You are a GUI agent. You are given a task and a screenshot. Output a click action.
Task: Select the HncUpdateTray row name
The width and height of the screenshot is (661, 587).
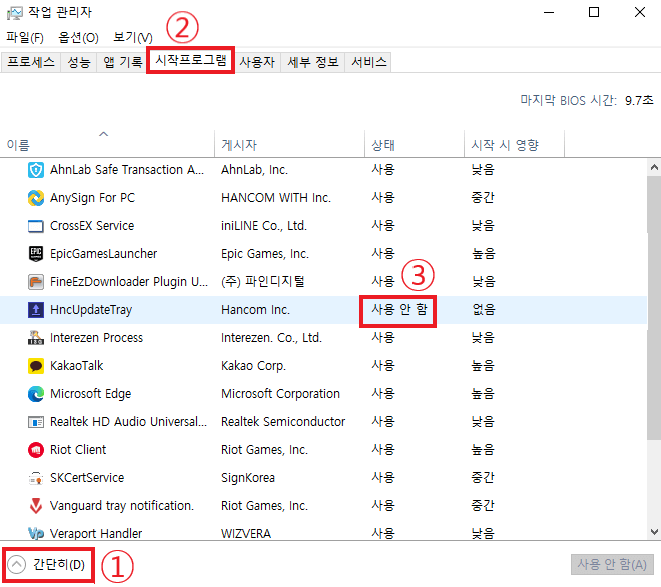91,310
